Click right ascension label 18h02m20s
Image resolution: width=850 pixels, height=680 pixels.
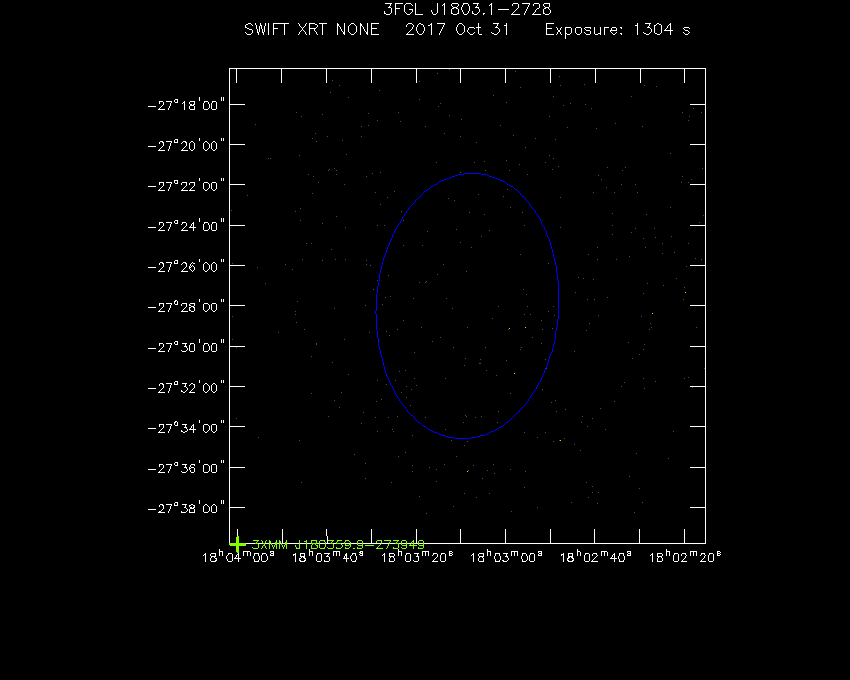tap(685, 557)
